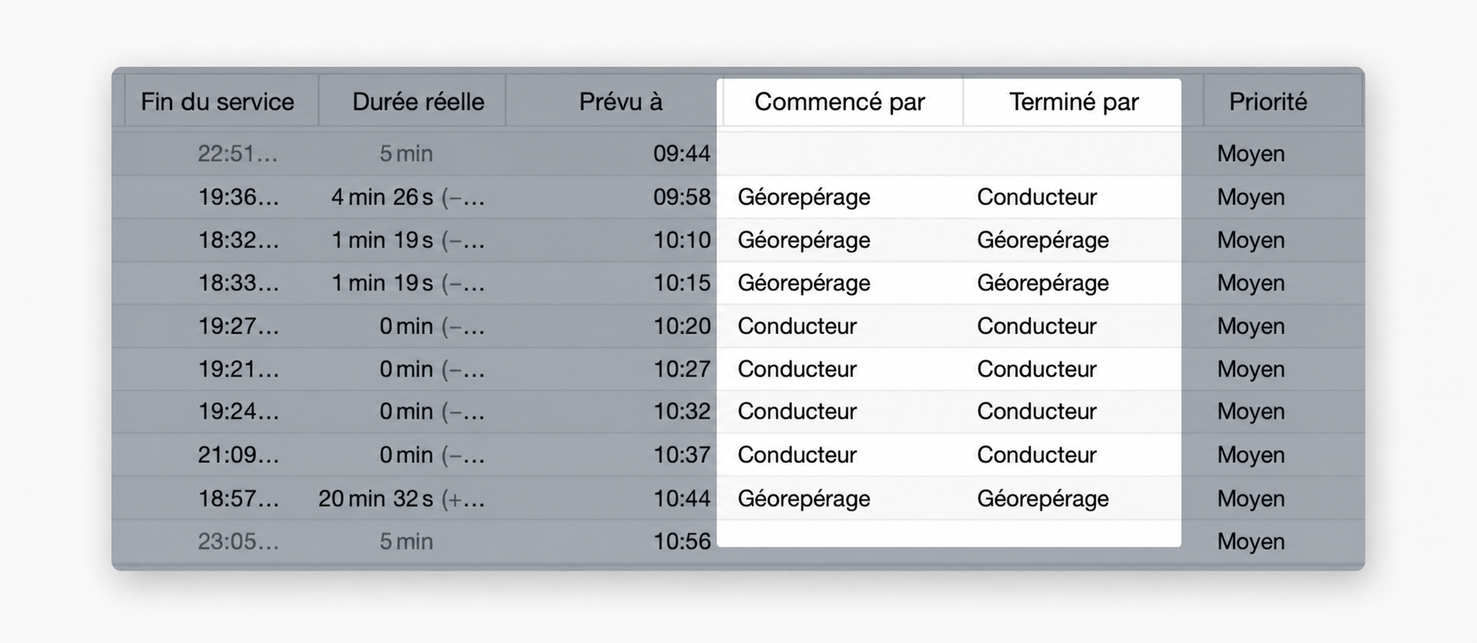1477x643 pixels.
Task: Click Moyen priority in the 09:58 row
Action: click(x=1251, y=197)
